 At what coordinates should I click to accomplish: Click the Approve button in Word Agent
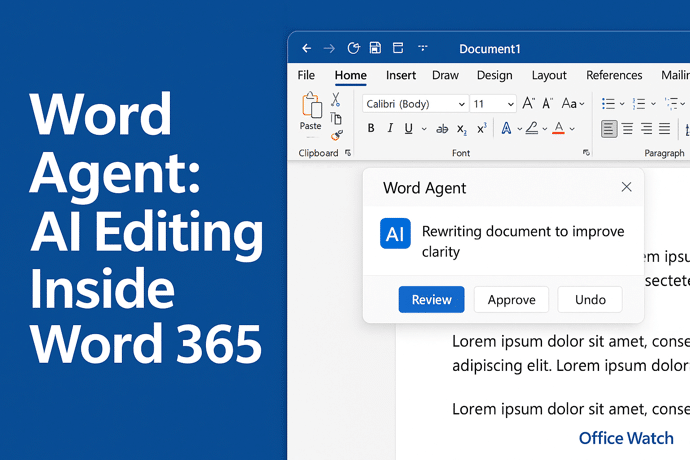[x=511, y=299]
